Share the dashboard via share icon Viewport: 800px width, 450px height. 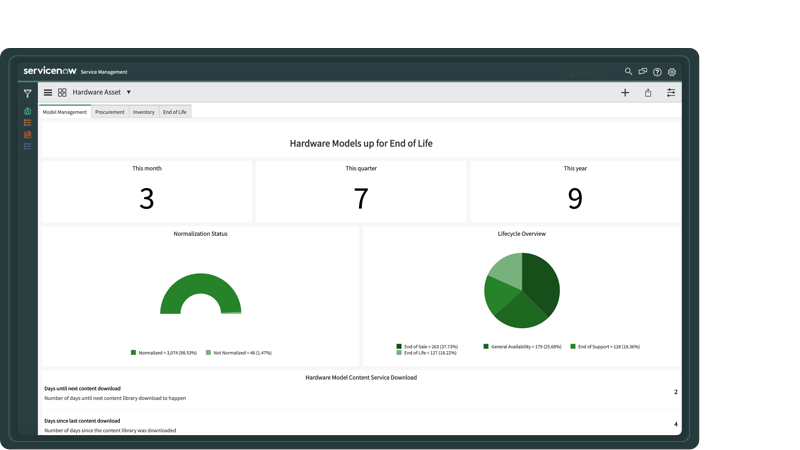pyautogui.click(x=648, y=92)
